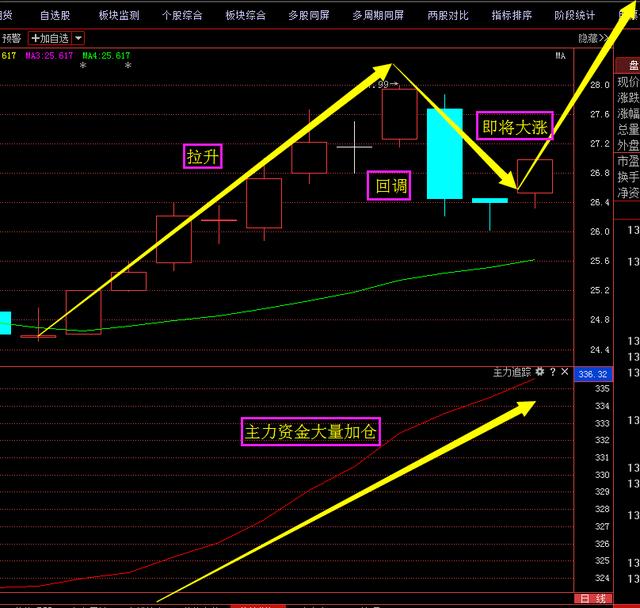Click the 即将大涨 annotation label
Screen dimensions: 640x608
pos(514,127)
